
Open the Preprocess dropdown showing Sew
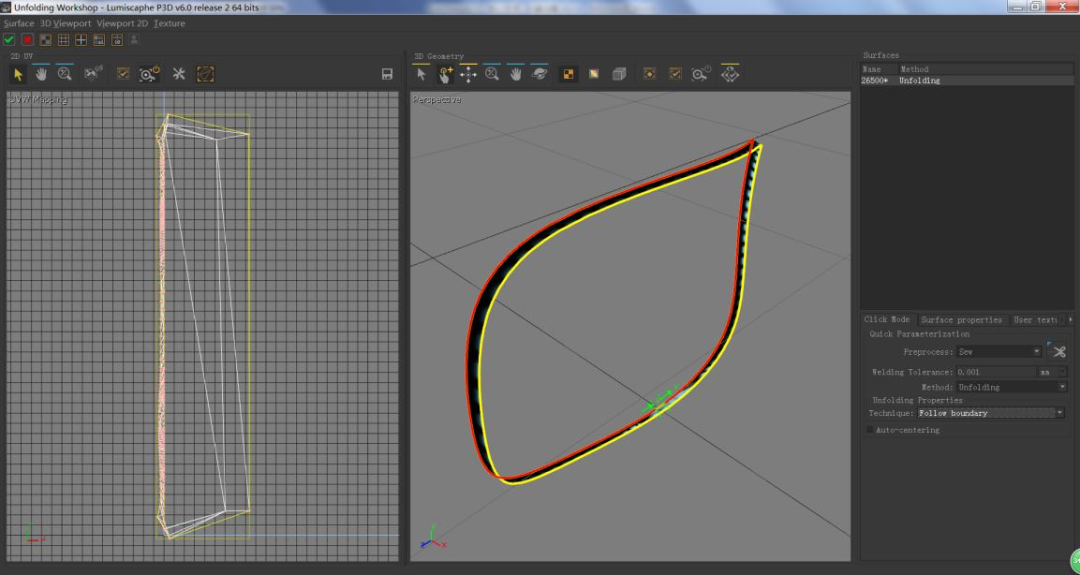click(999, 352)
